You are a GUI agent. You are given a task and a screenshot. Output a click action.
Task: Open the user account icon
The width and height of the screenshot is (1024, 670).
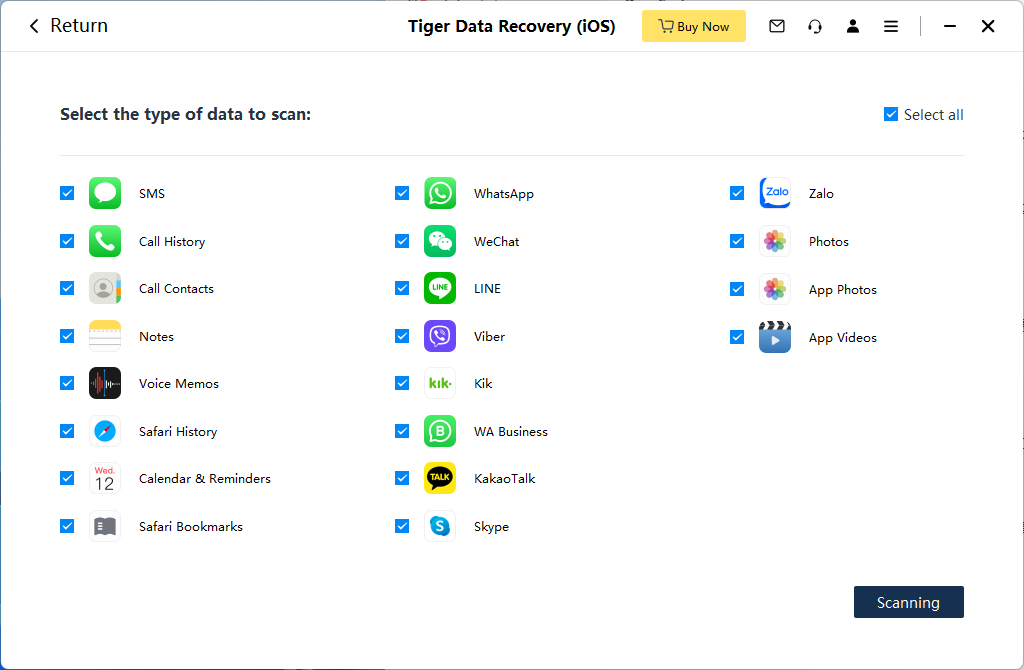click(853, 26)
